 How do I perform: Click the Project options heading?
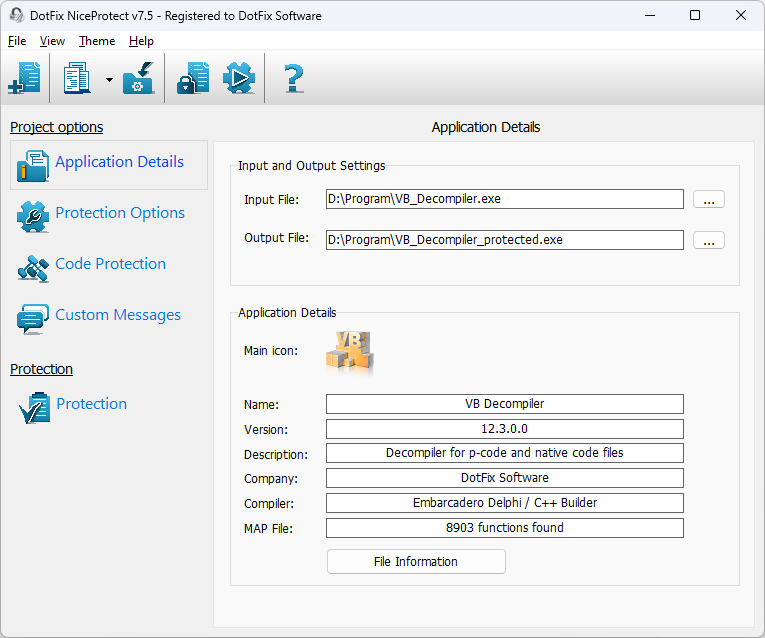pyautogui.click(x=57, y=127)
